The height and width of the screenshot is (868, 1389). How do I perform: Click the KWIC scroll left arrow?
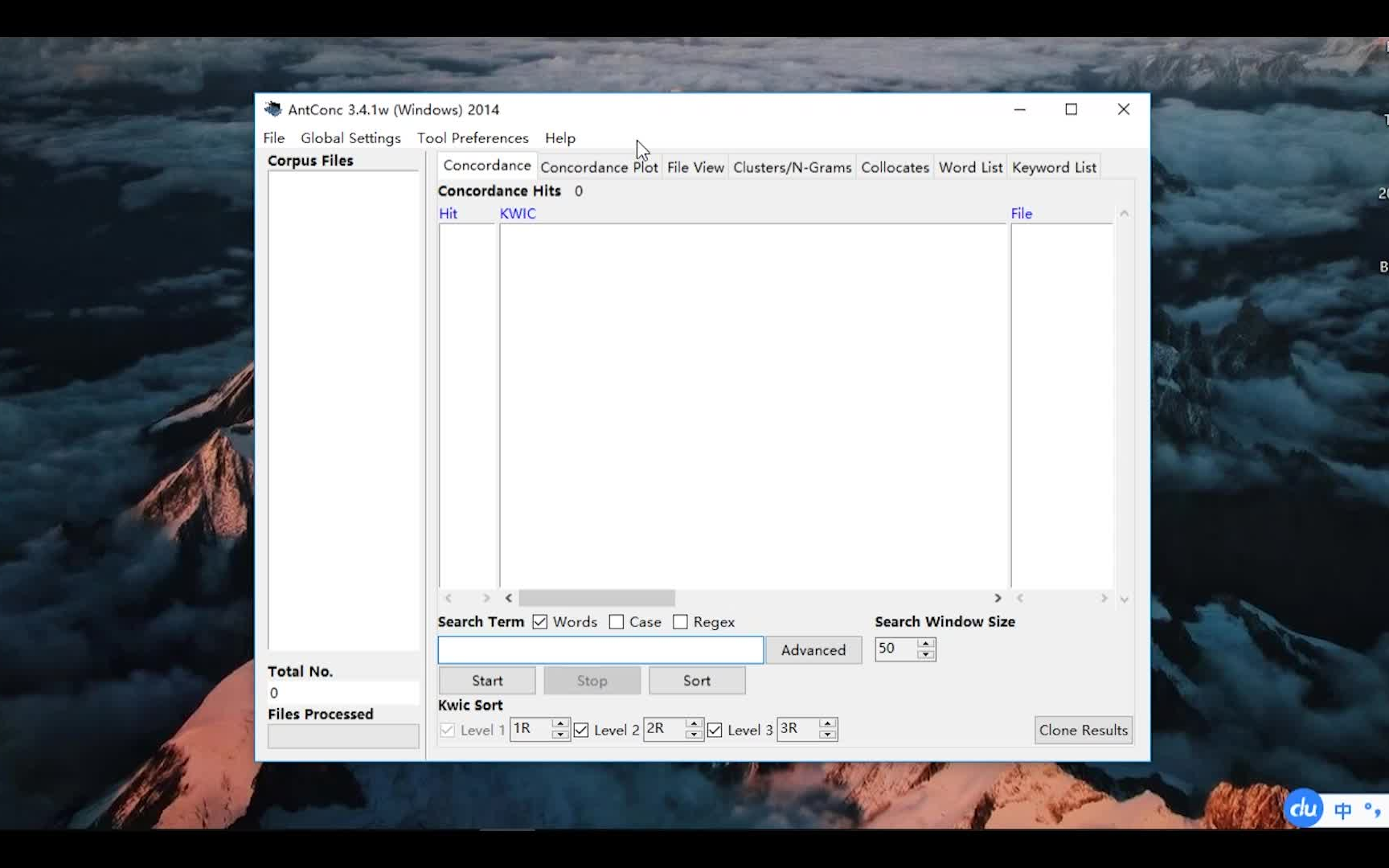[508, 598]
